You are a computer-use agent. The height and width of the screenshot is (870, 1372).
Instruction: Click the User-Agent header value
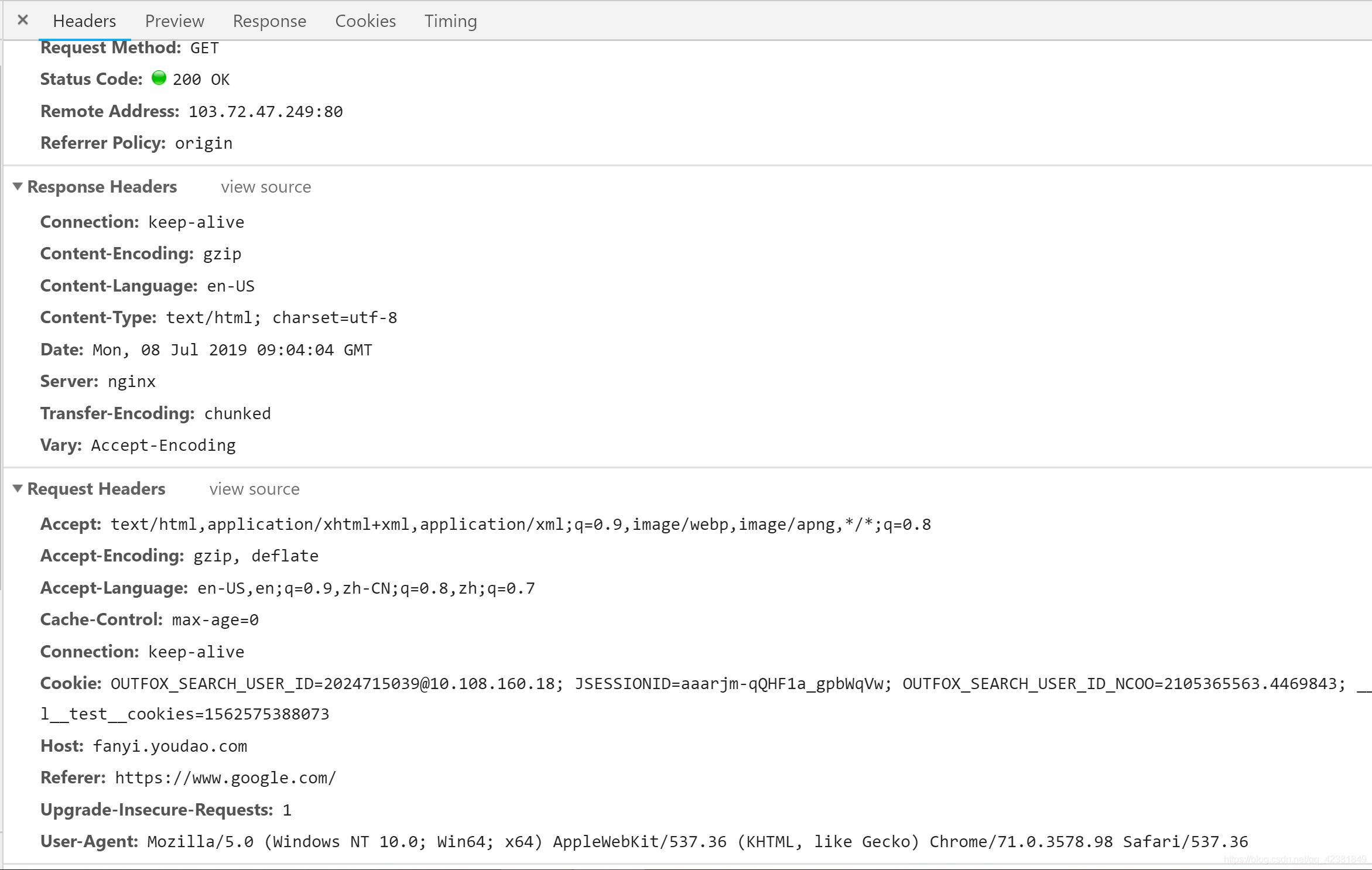point(697,842)
